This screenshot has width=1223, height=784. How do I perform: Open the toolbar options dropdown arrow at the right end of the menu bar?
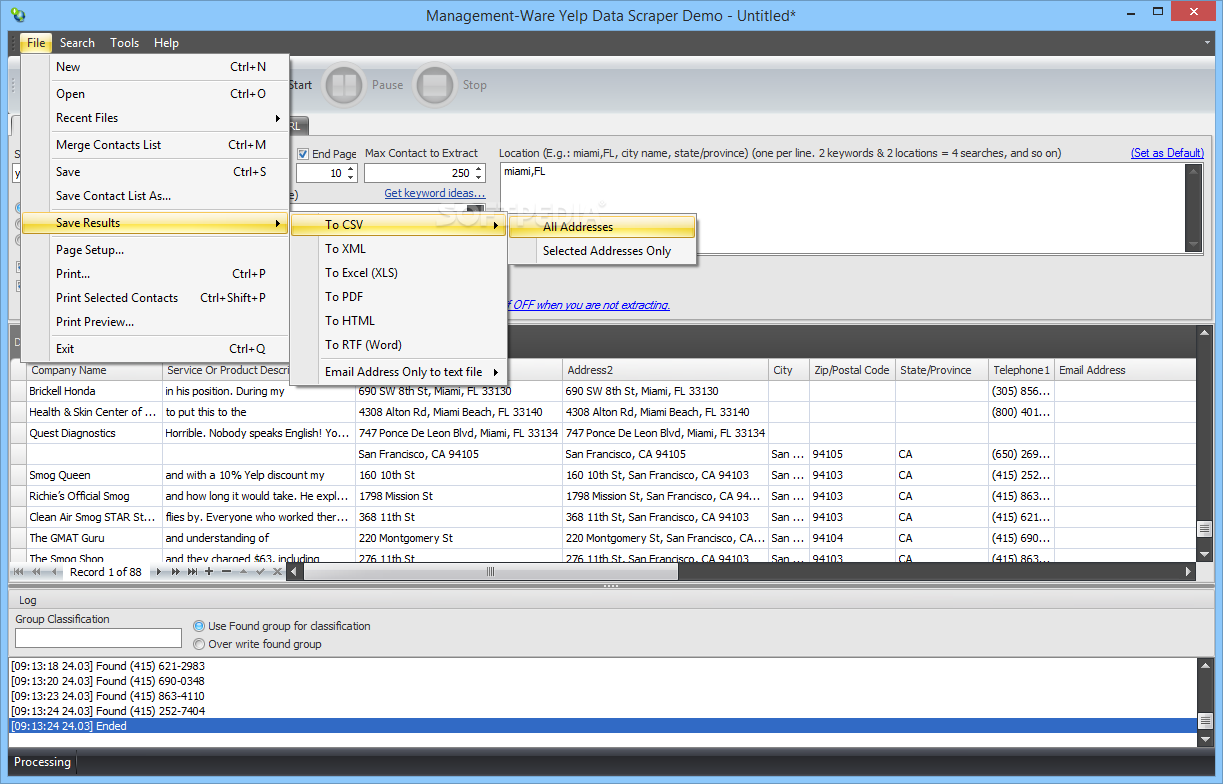click(1209, 43)
